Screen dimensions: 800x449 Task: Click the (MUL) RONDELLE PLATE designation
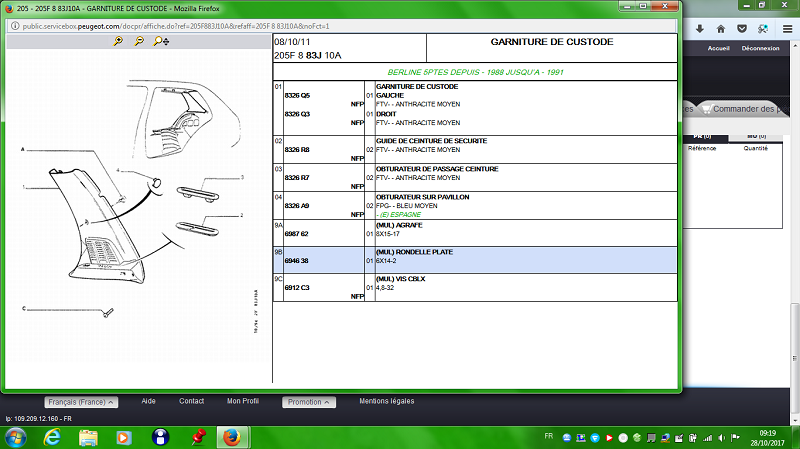[414, 252]
